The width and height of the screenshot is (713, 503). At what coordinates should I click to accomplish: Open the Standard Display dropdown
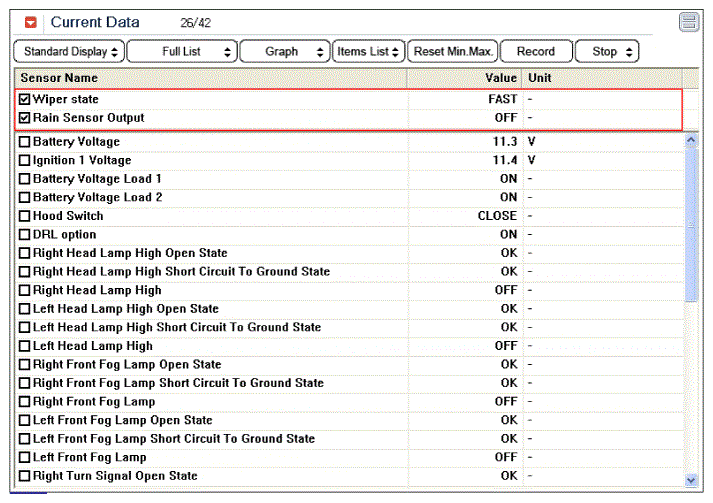click(x=68, y=51)
